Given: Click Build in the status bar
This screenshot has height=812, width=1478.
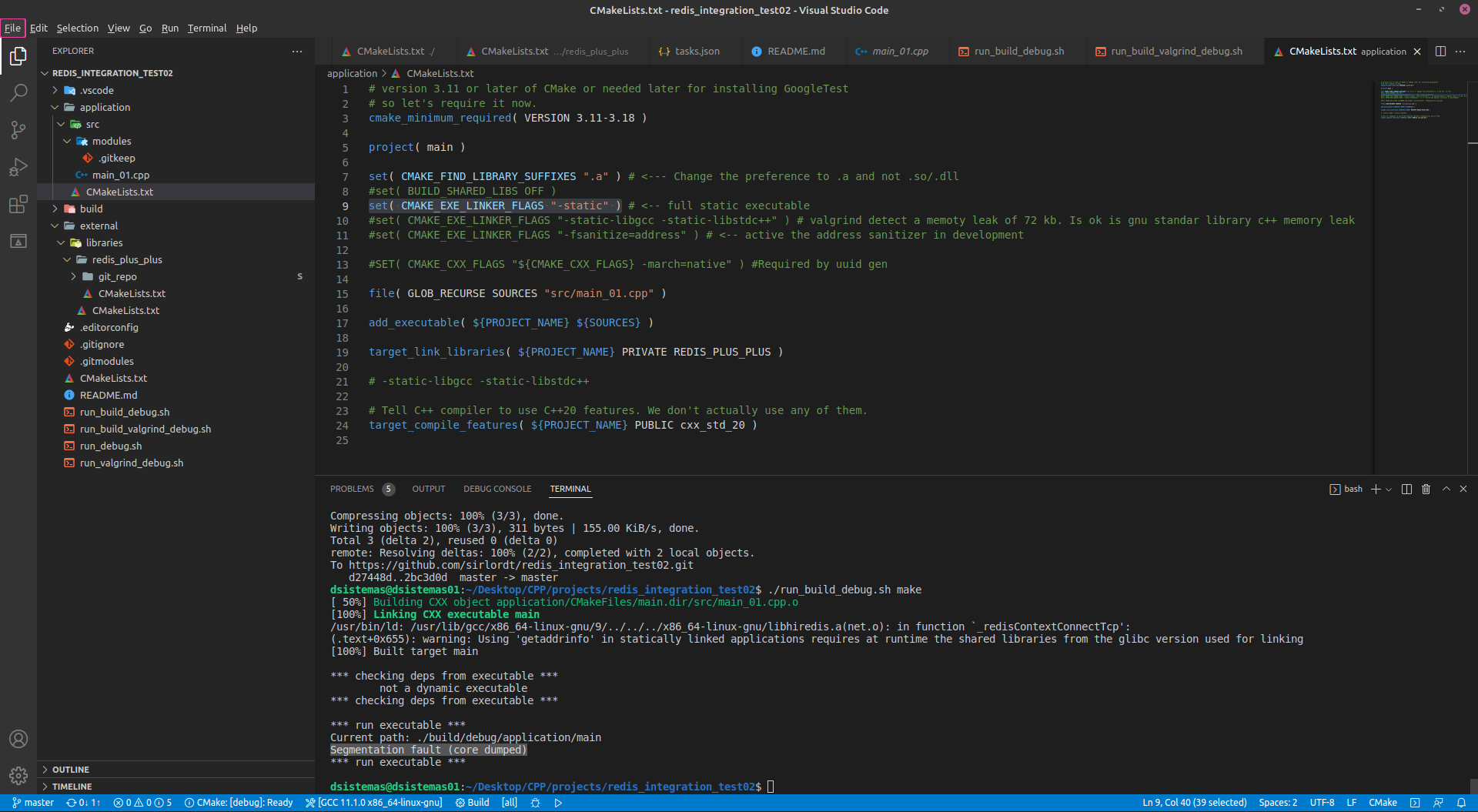Looking at the screenshot, I should point(472,802).
